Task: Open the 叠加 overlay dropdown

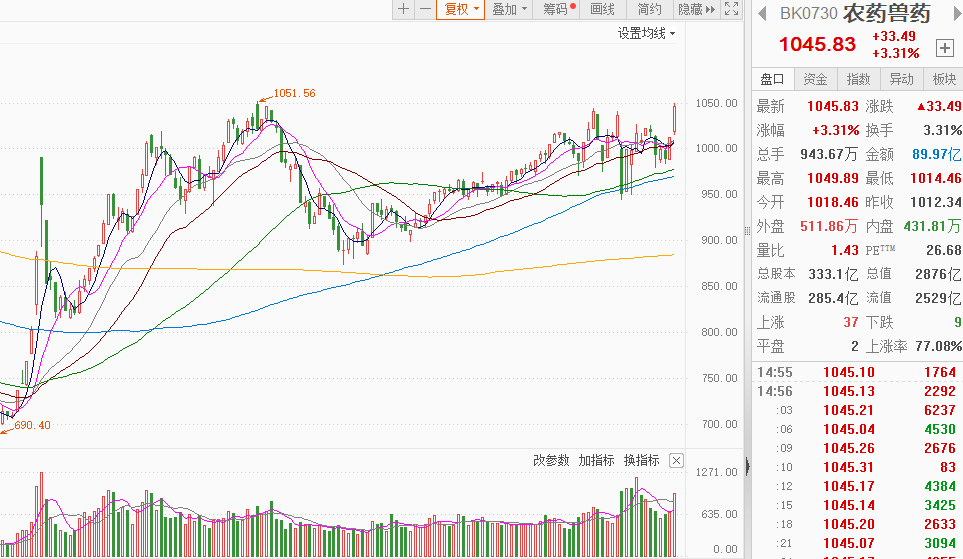Action: click(x=510, y=9)
